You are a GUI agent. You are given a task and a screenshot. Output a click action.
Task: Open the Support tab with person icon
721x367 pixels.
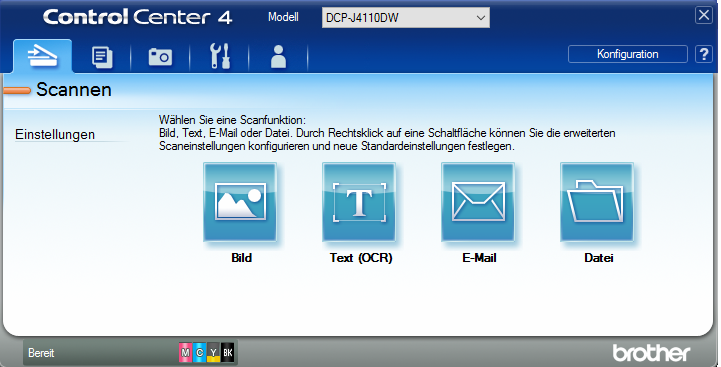click(278, 57)
